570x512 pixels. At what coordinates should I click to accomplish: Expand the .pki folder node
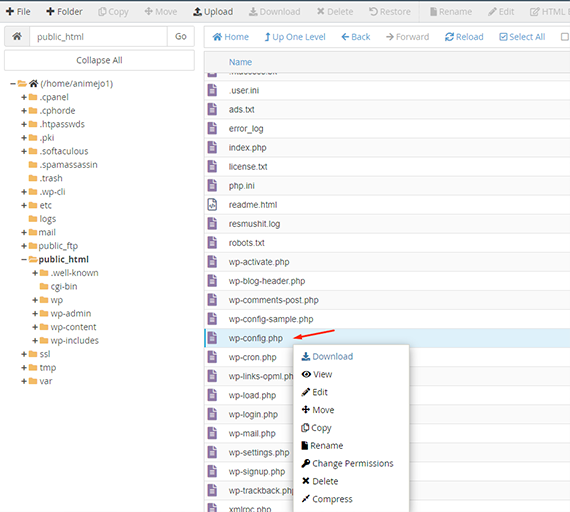[x=24, y=137]
